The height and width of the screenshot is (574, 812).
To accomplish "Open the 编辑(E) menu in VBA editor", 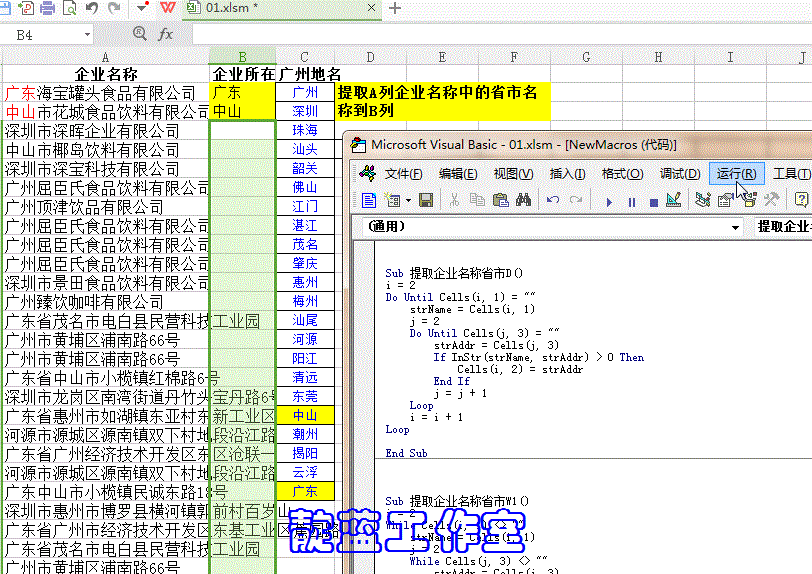I will click(458, 174).
